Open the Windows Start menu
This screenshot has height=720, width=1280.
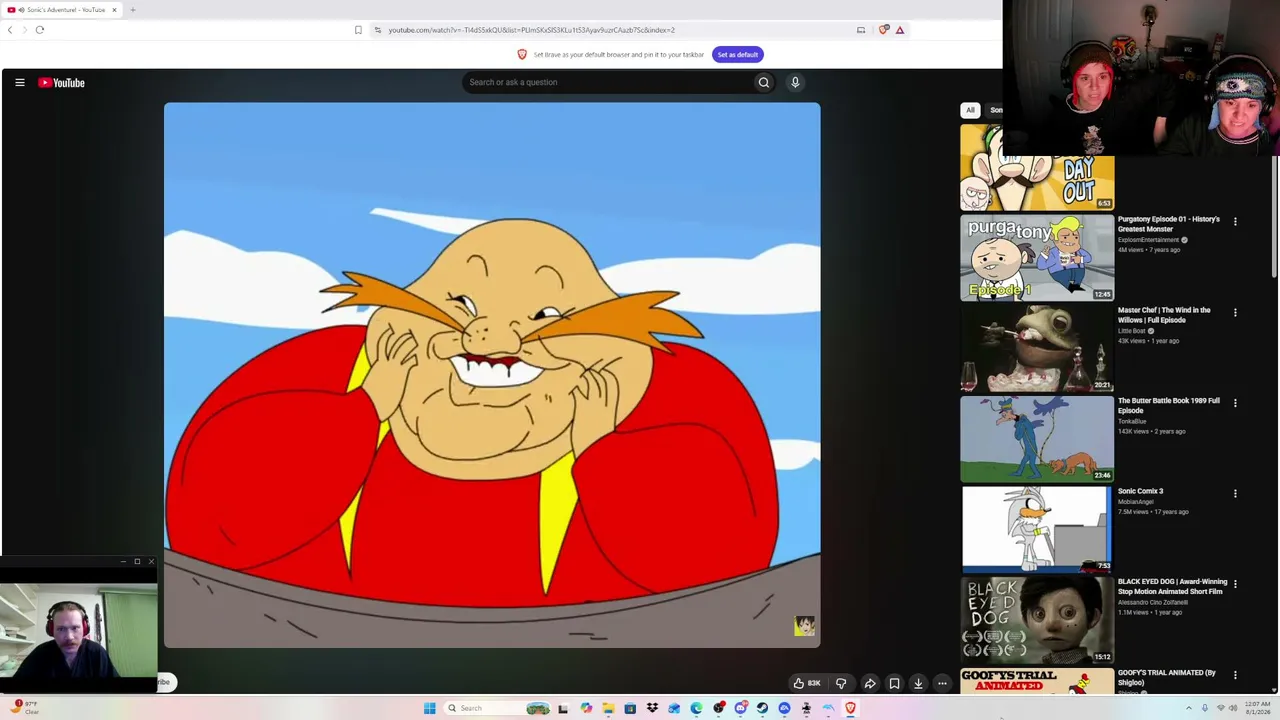point(430,708)
